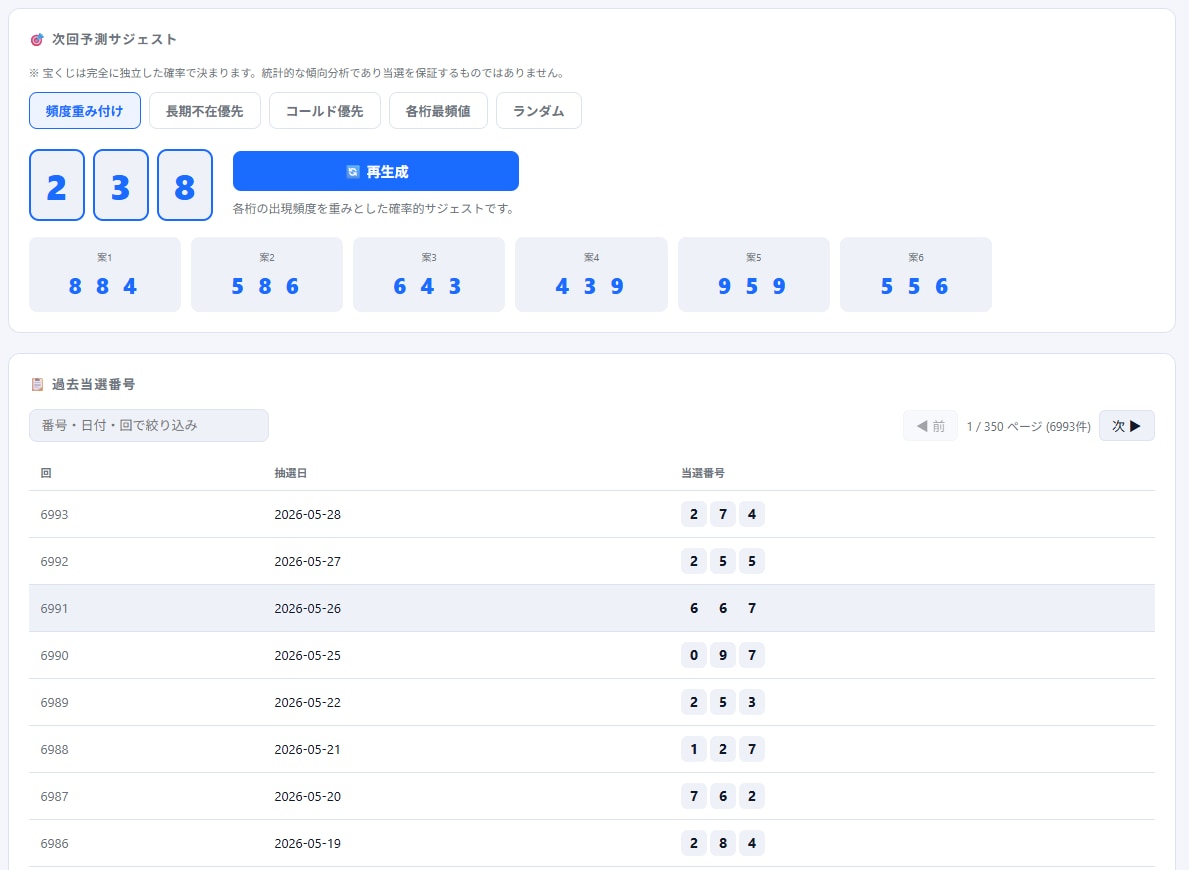Click digit 0 chip in row 6990
Screen dimensions: 1189x870
[x=694, y=655]
